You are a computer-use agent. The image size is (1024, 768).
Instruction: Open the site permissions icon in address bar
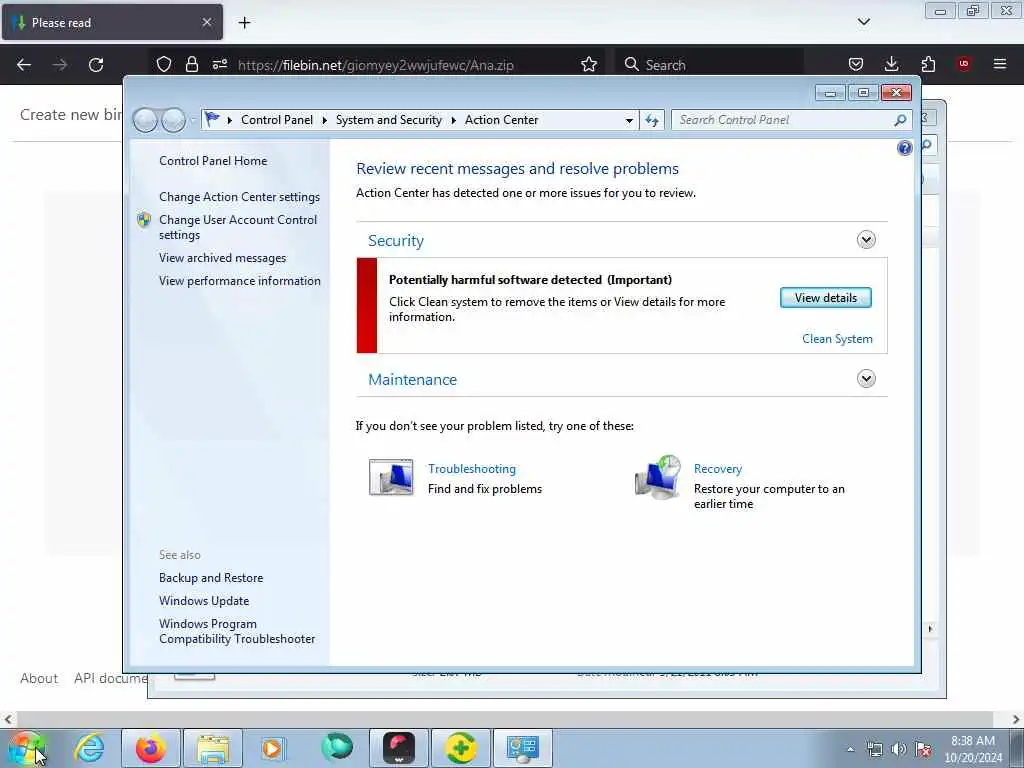(x=219, y=64)
